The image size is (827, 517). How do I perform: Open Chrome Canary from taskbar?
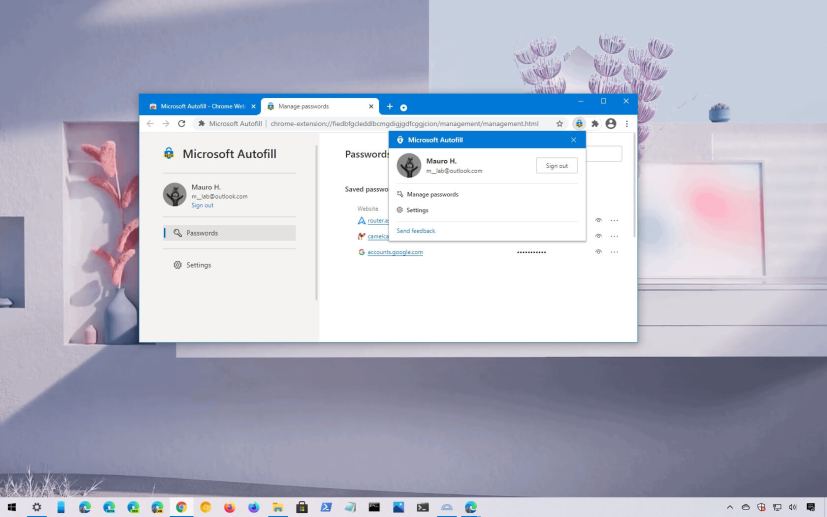(205, 507)
